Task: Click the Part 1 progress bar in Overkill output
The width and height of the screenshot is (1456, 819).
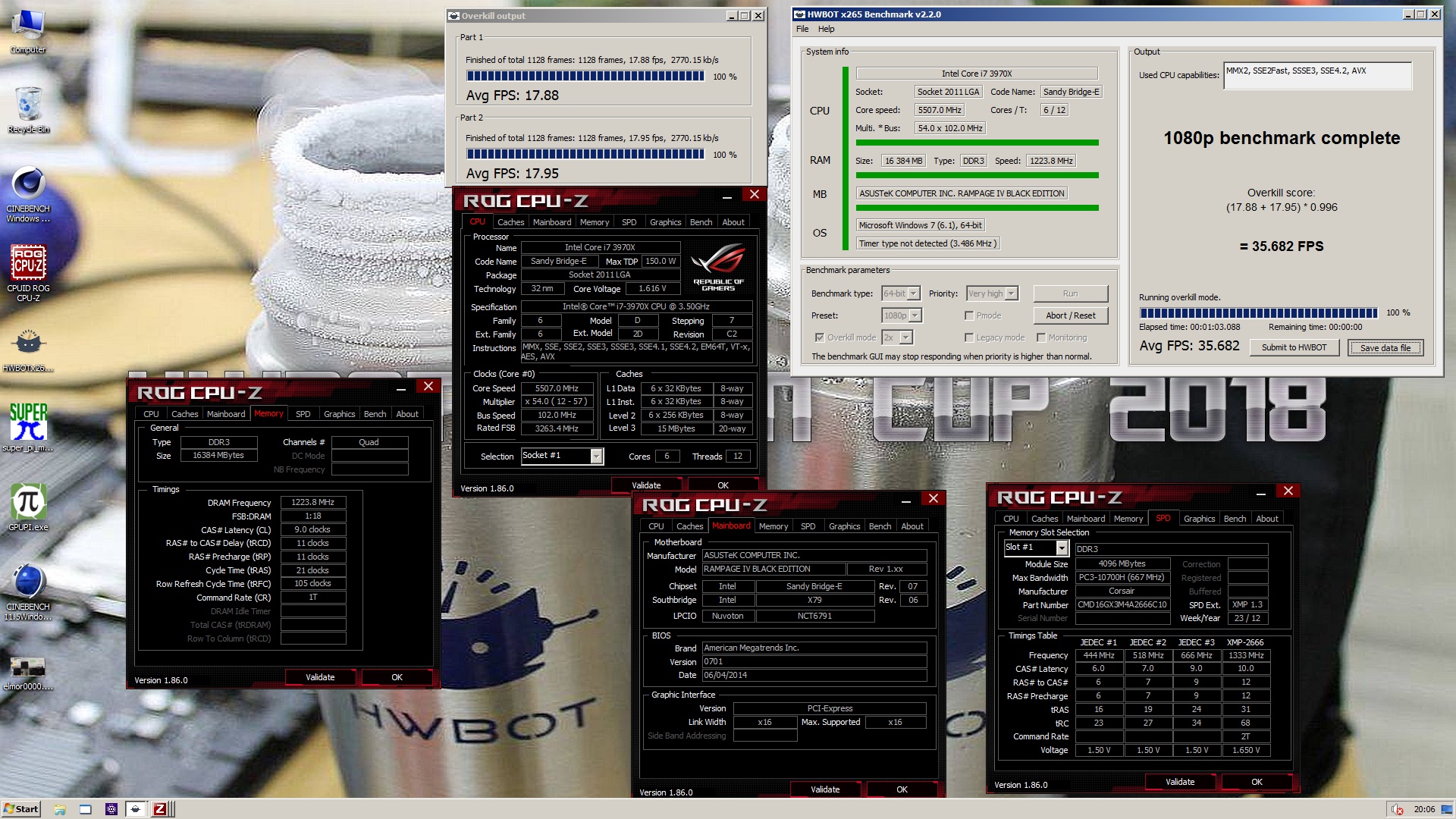Action: pos(585,76)
